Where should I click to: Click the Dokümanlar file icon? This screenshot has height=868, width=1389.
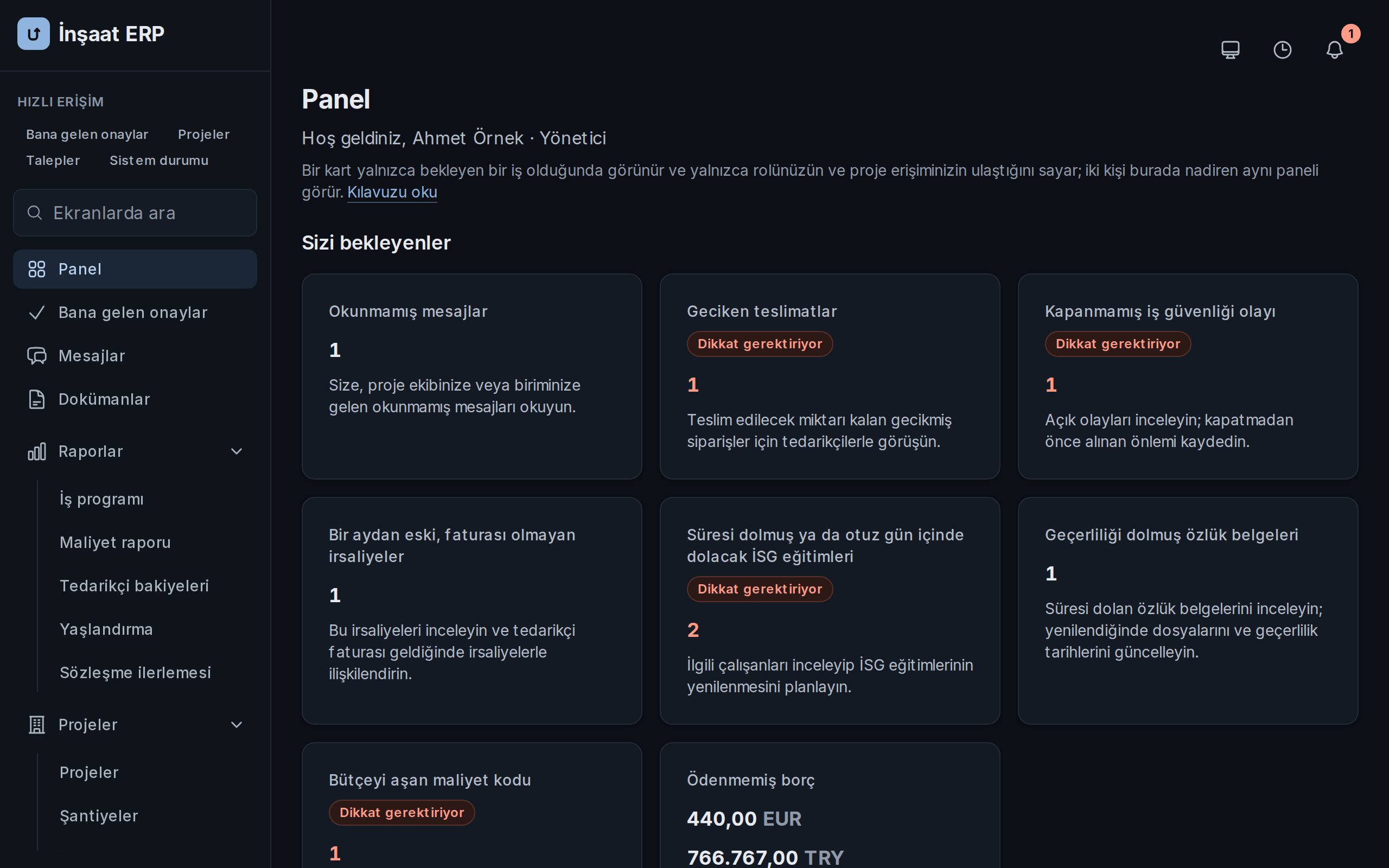point(37,399)
